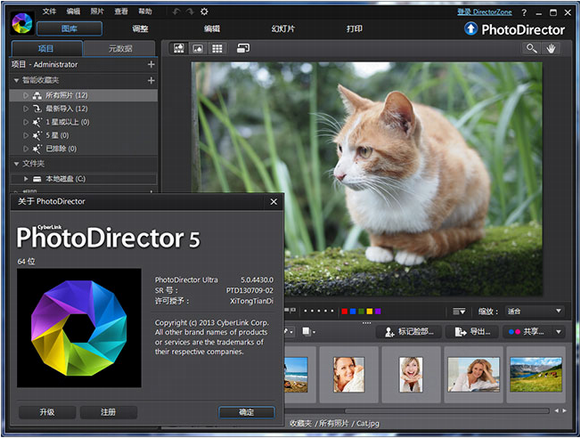The width and height of the screenshot is (580, 438).
Task: Apply the purple color label
Action: click(378, 311)
